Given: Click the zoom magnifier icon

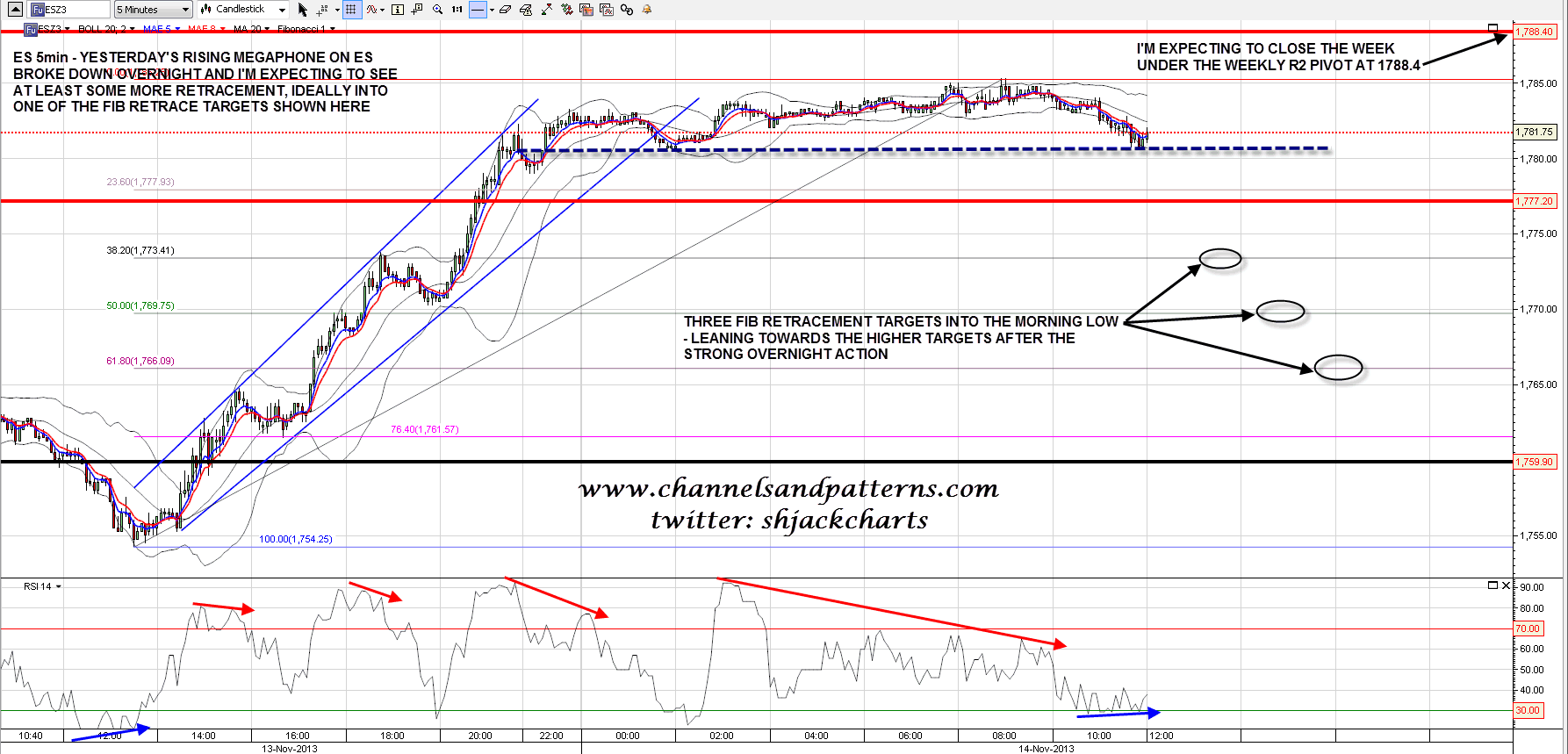Looking at the screenshot, I should [x=437, y=10].
